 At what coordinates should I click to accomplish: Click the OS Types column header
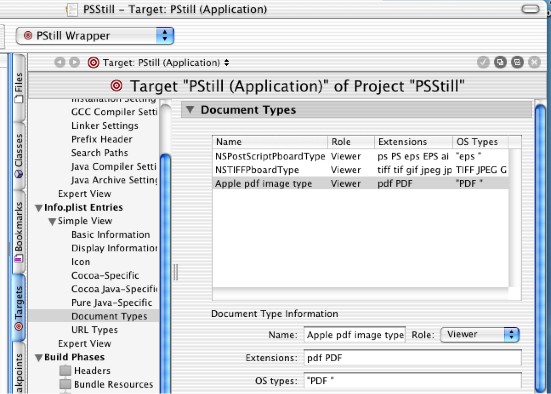click(x=480, y=142)
